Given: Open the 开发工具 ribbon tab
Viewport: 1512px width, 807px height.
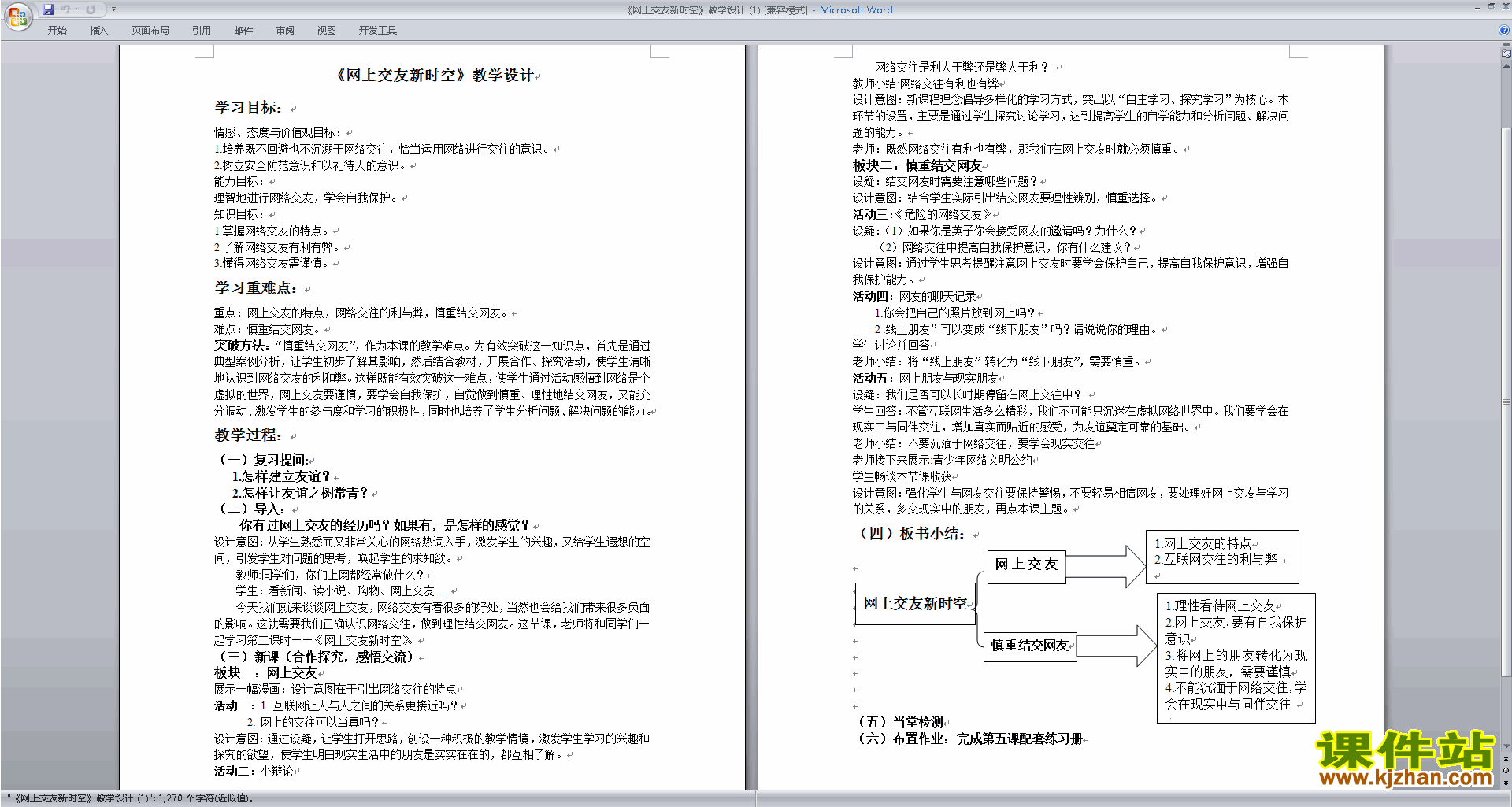Looking at the screenshot, I should coord(378,31).
